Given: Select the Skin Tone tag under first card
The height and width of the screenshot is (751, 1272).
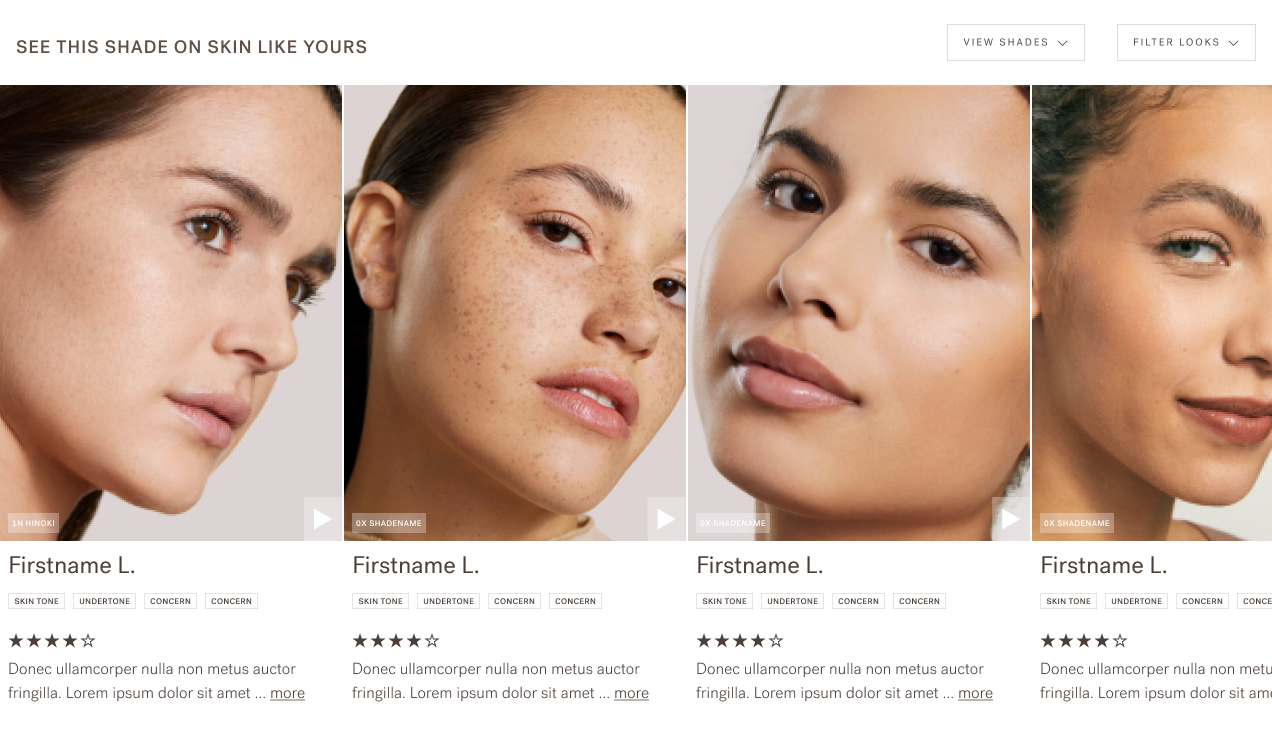Looking at the screenshot, I should 36,601.
